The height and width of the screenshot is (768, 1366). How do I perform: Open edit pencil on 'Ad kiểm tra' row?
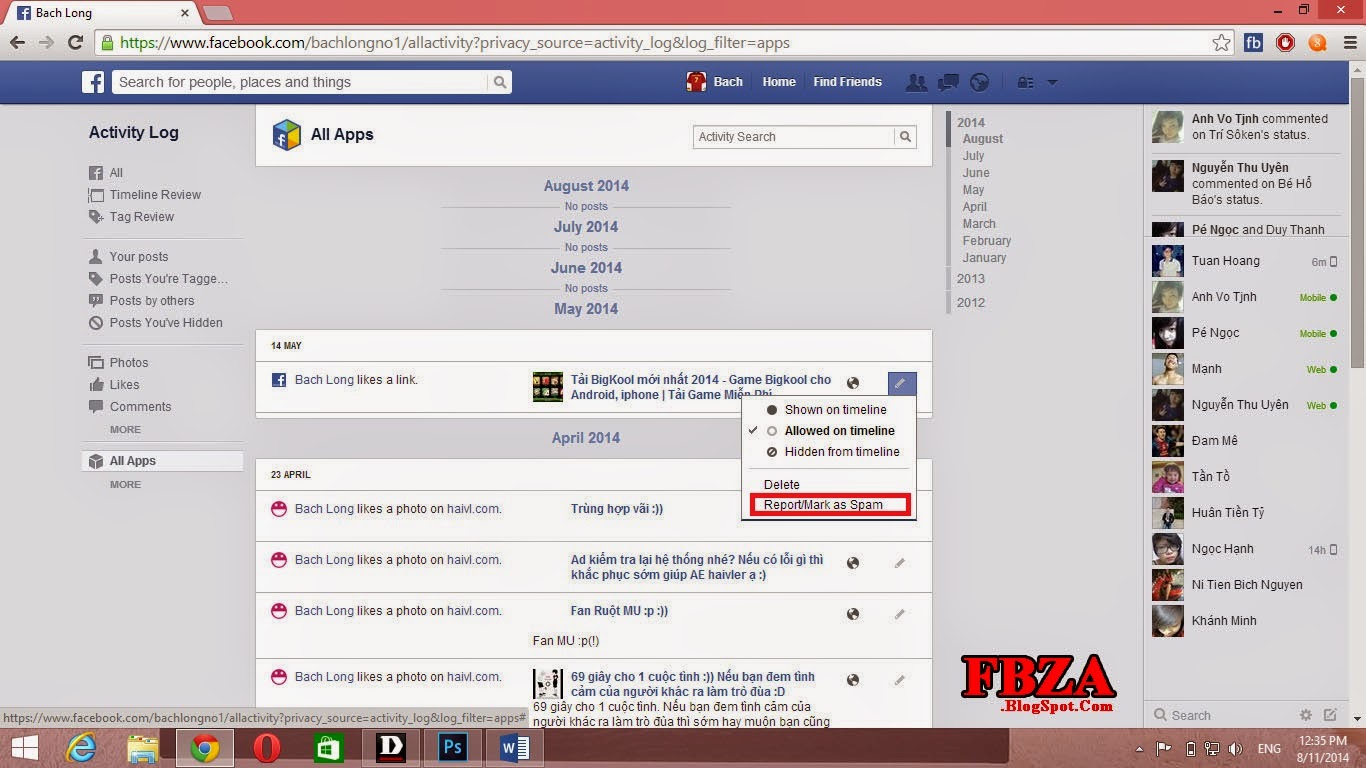click(x=900, y=563)
